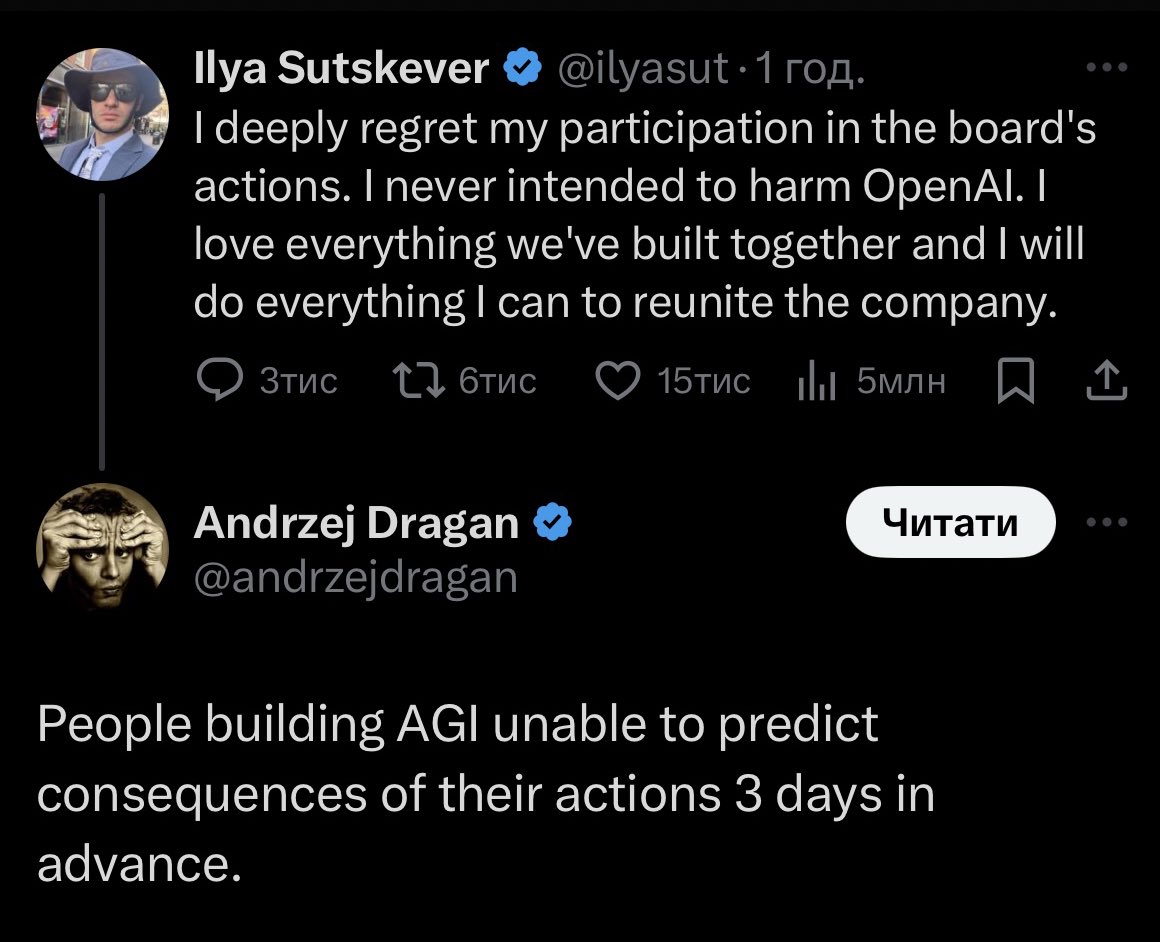
Task: Open the @andrzejdragan handle link
Action: [355, 577]
